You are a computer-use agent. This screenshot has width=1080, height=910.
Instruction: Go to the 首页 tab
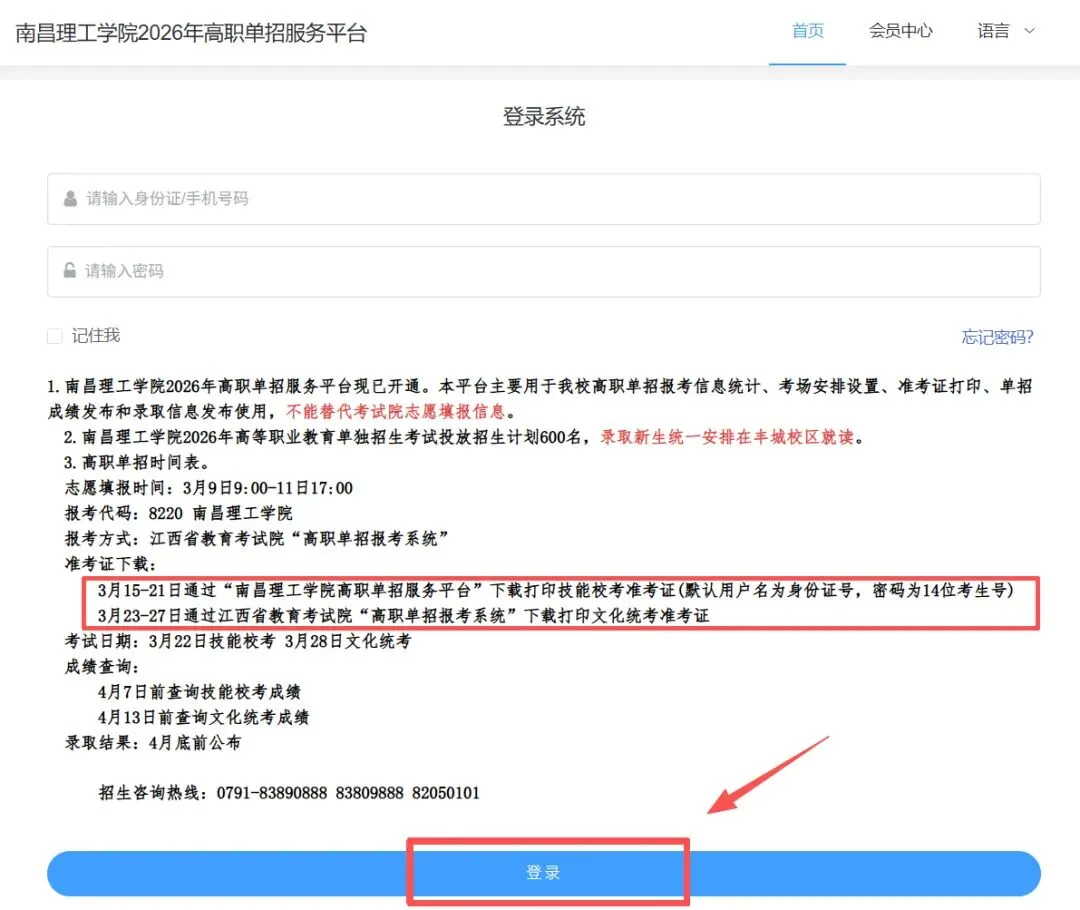807,31
